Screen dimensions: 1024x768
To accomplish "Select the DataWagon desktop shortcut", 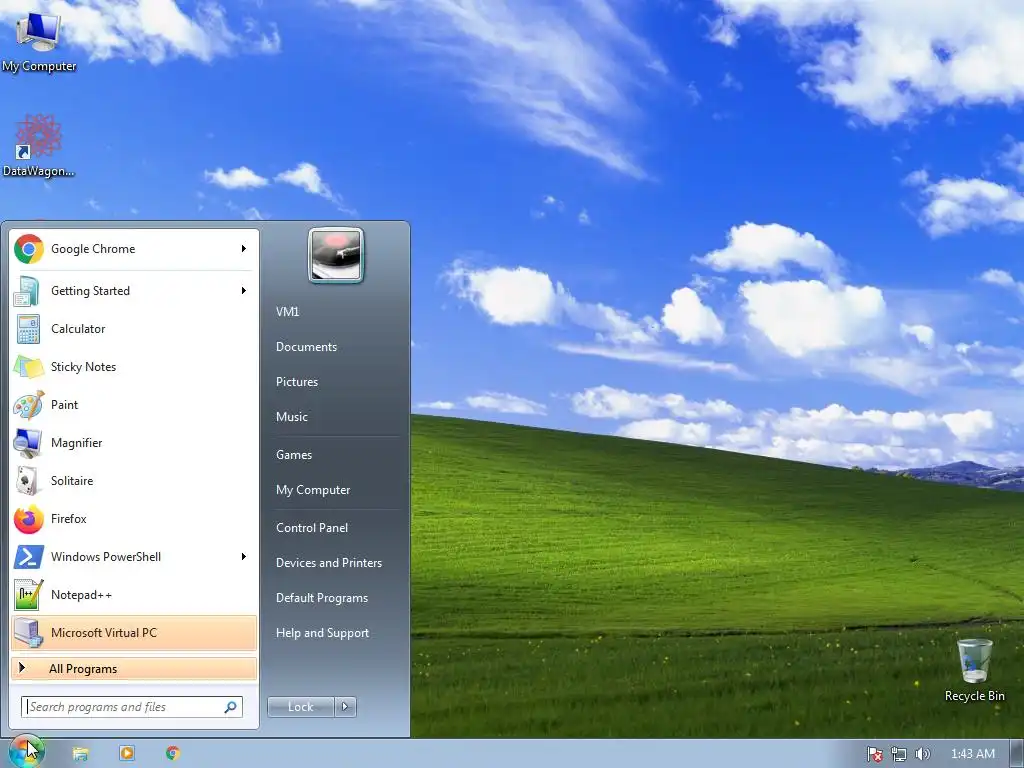I will [39, 146].
